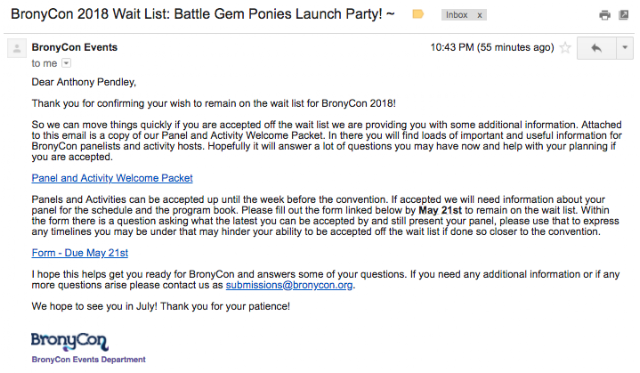The height and width of the screenshot is (373, 640).
Task: Click submissions@bronycon.org email address
Action: (x=289, y=285)
